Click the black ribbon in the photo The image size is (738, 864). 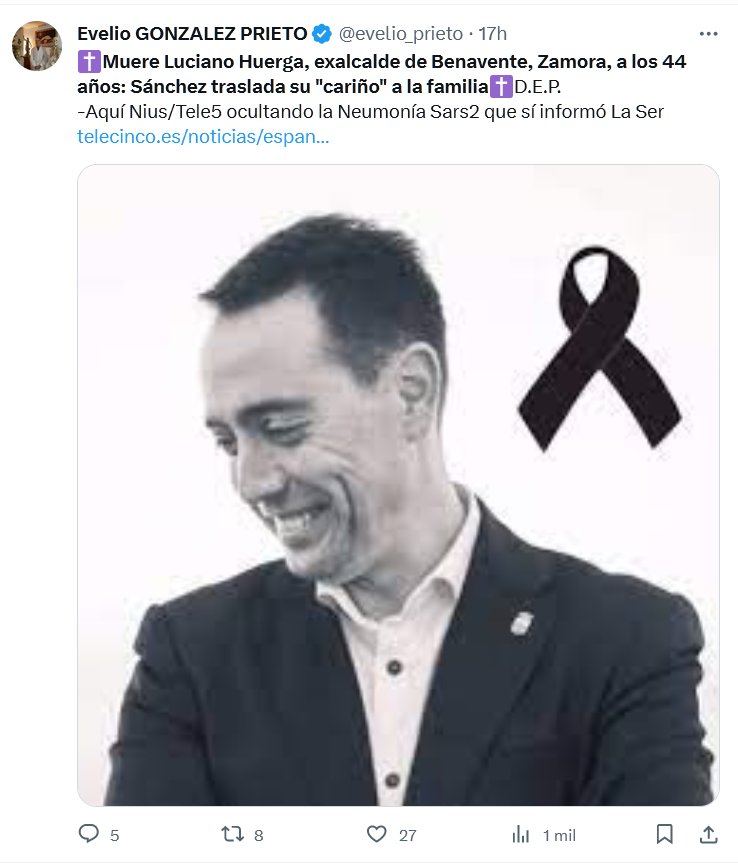[x=600, y=348]
